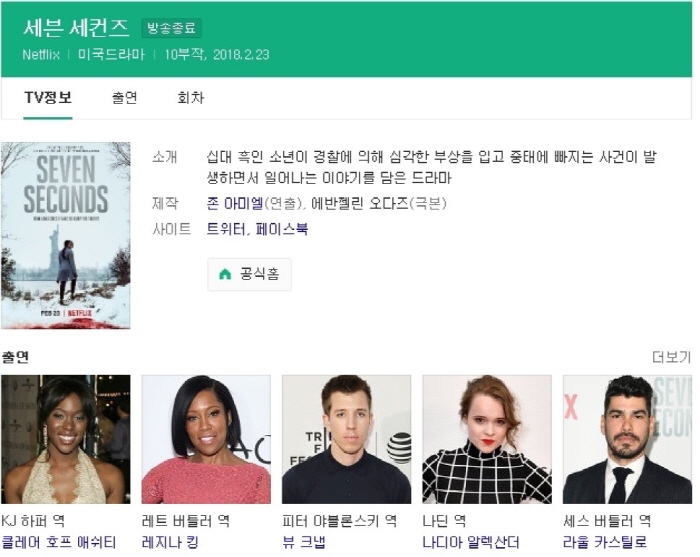Open 뷰 크냅 actor photo
Image resolution: width=700 pixels, height=557 pixels.
pos(346,439)
